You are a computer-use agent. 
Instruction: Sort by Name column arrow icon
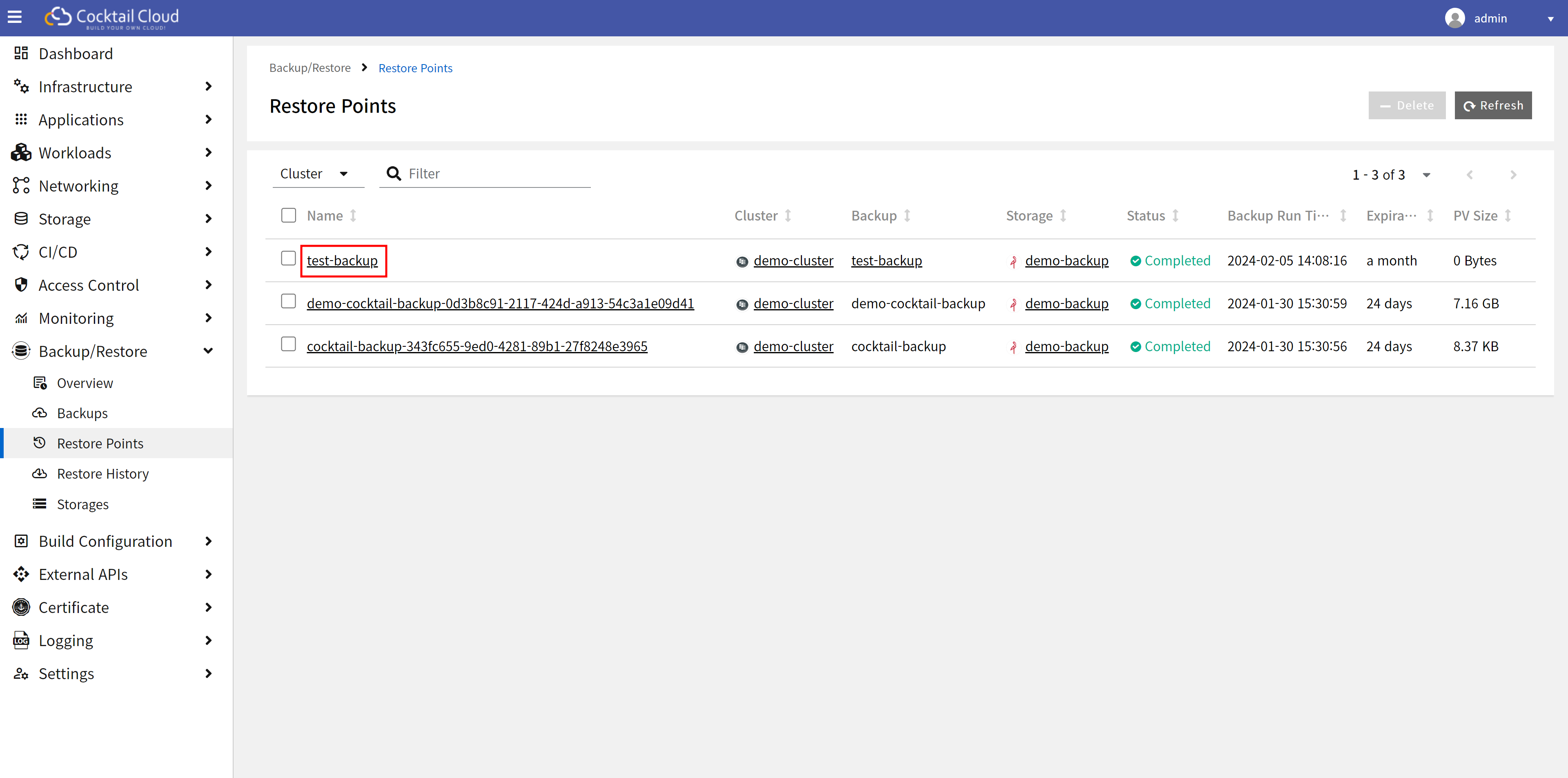(353, 216)
